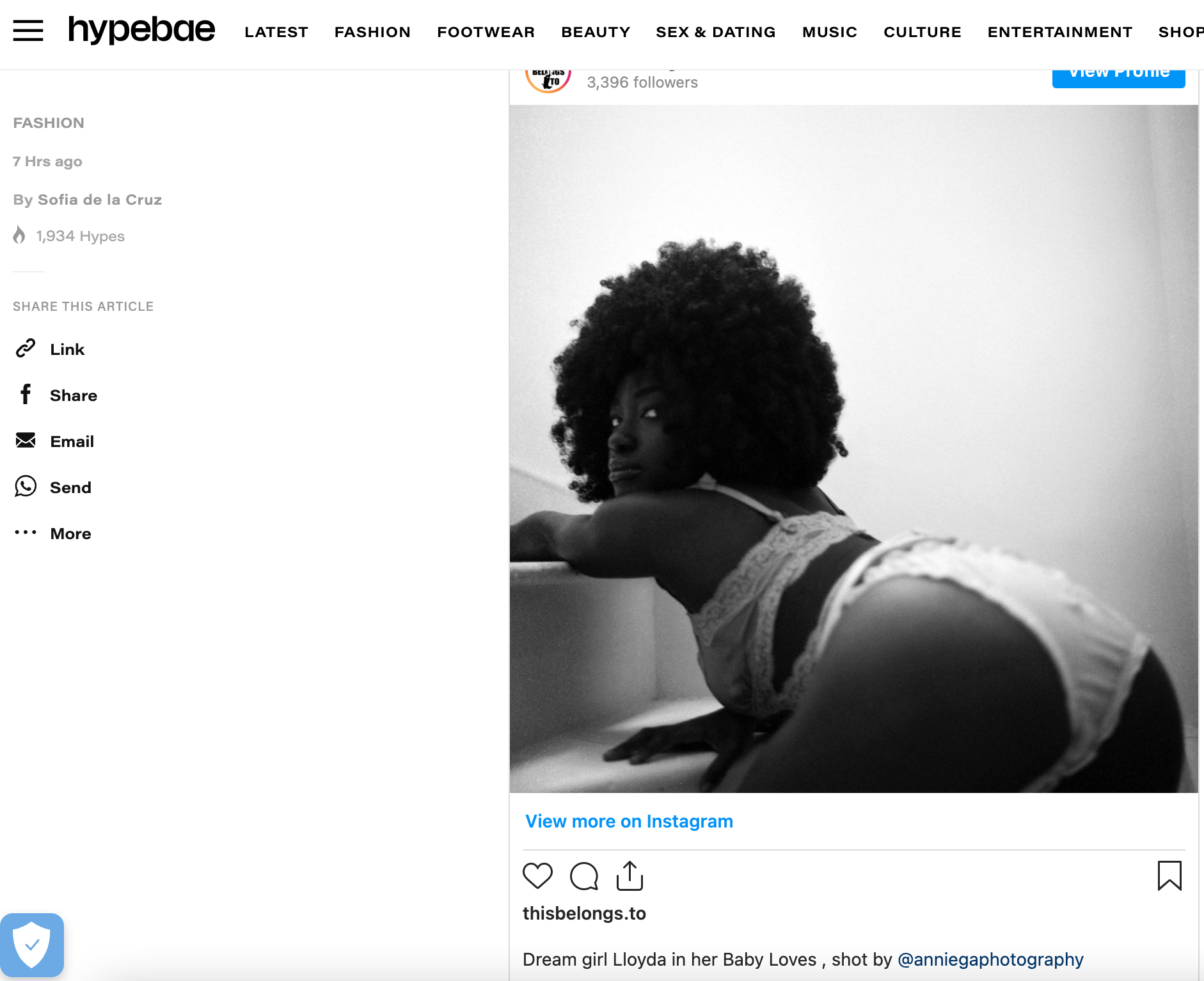Click the Instagram comment bubble icon
This screenshot has width=1204, height=981.
tap(584, 875)
